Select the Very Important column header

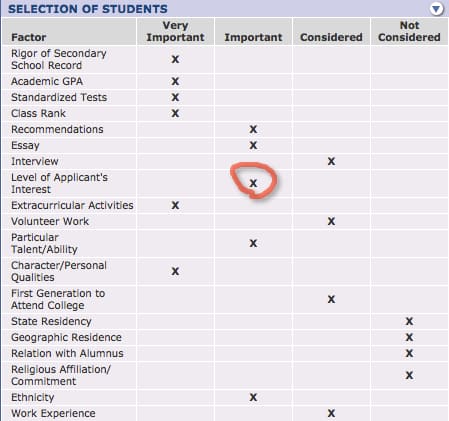coord(175,31)
